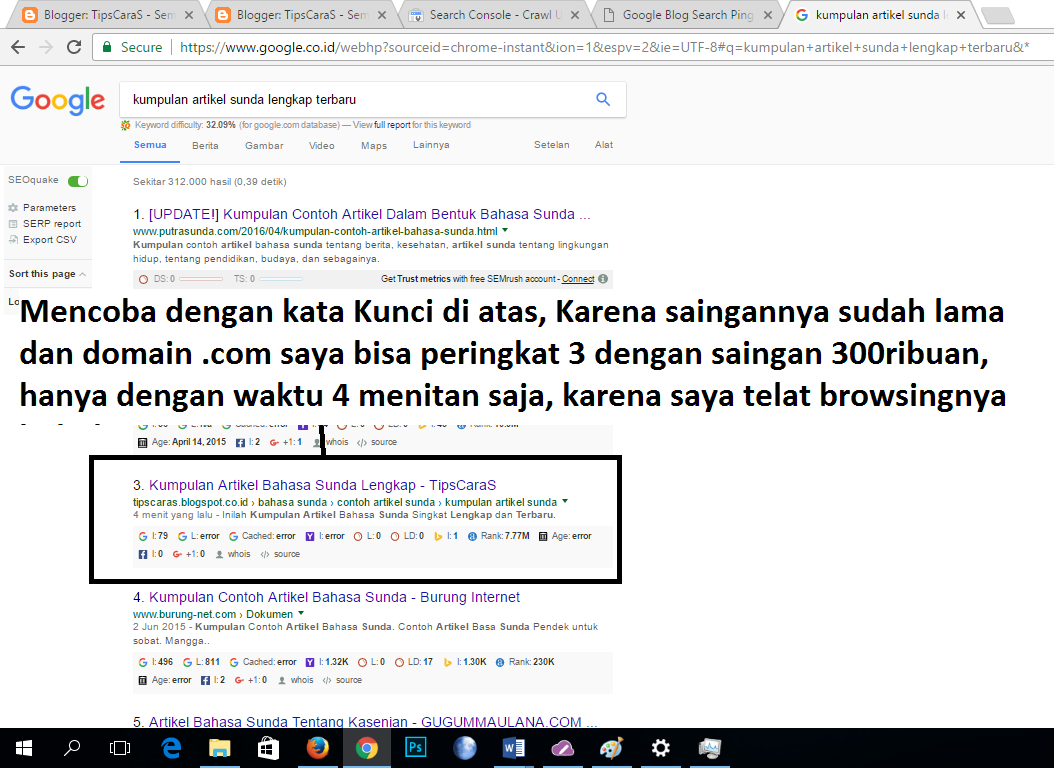Open the first result putrasunda article

pyautogui.click(x=369, y=215)
